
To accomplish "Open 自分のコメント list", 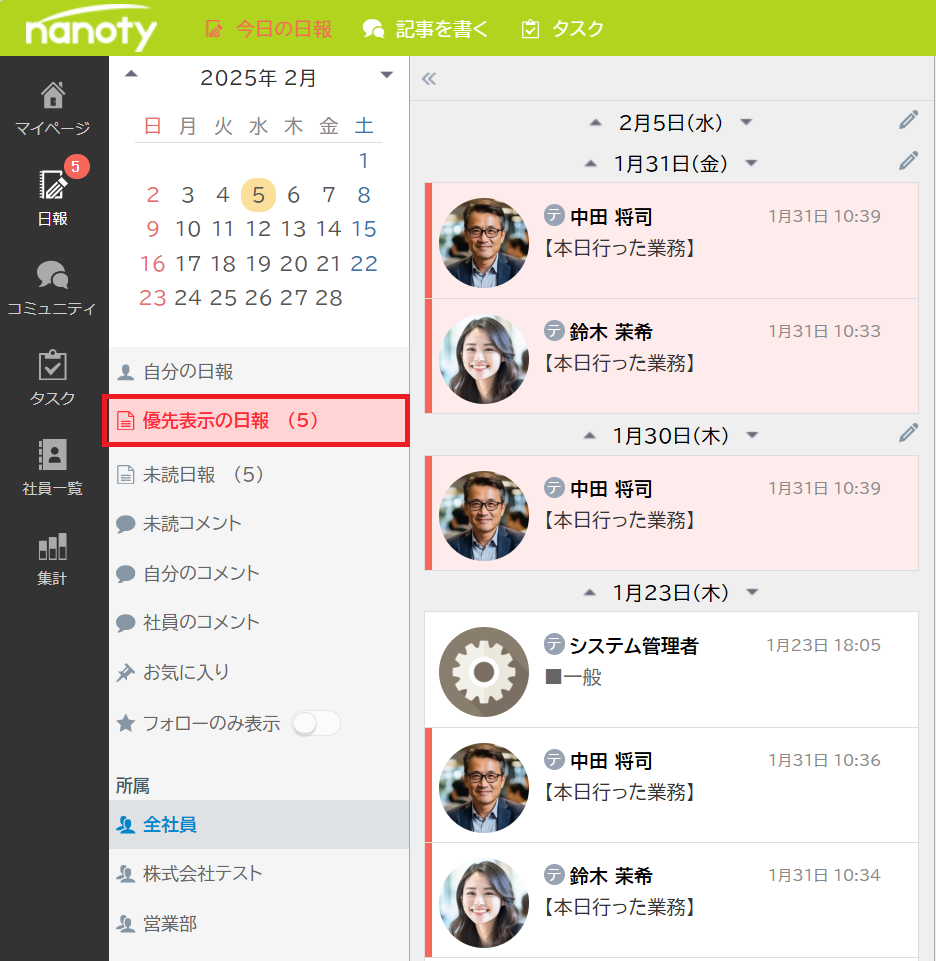I will click(x=259, y=573).
